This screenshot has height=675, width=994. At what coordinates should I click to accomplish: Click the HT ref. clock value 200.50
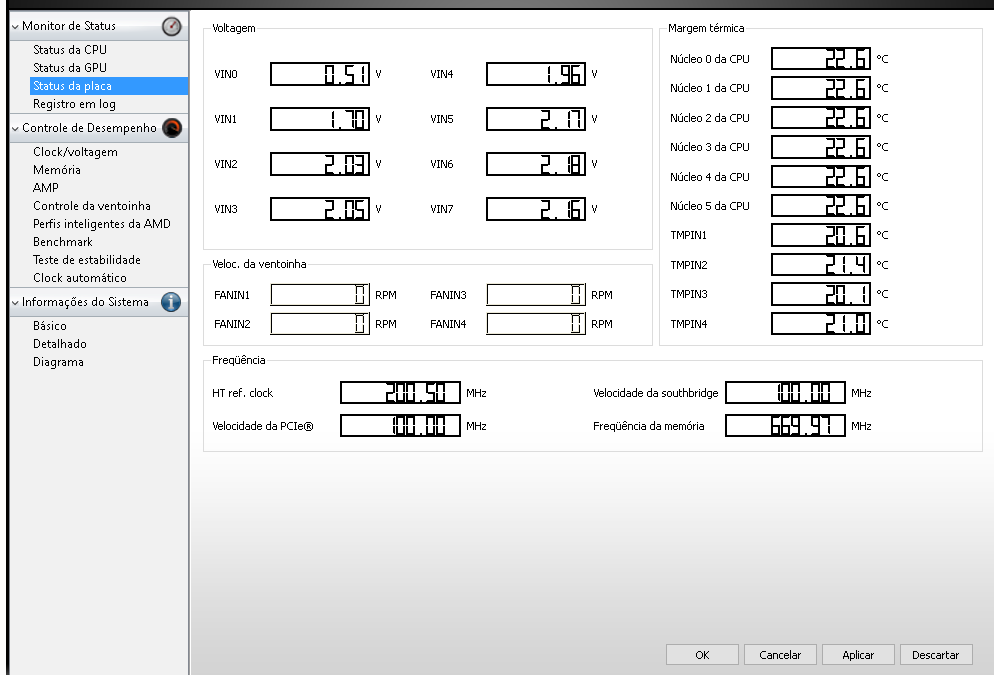point(401,393)
